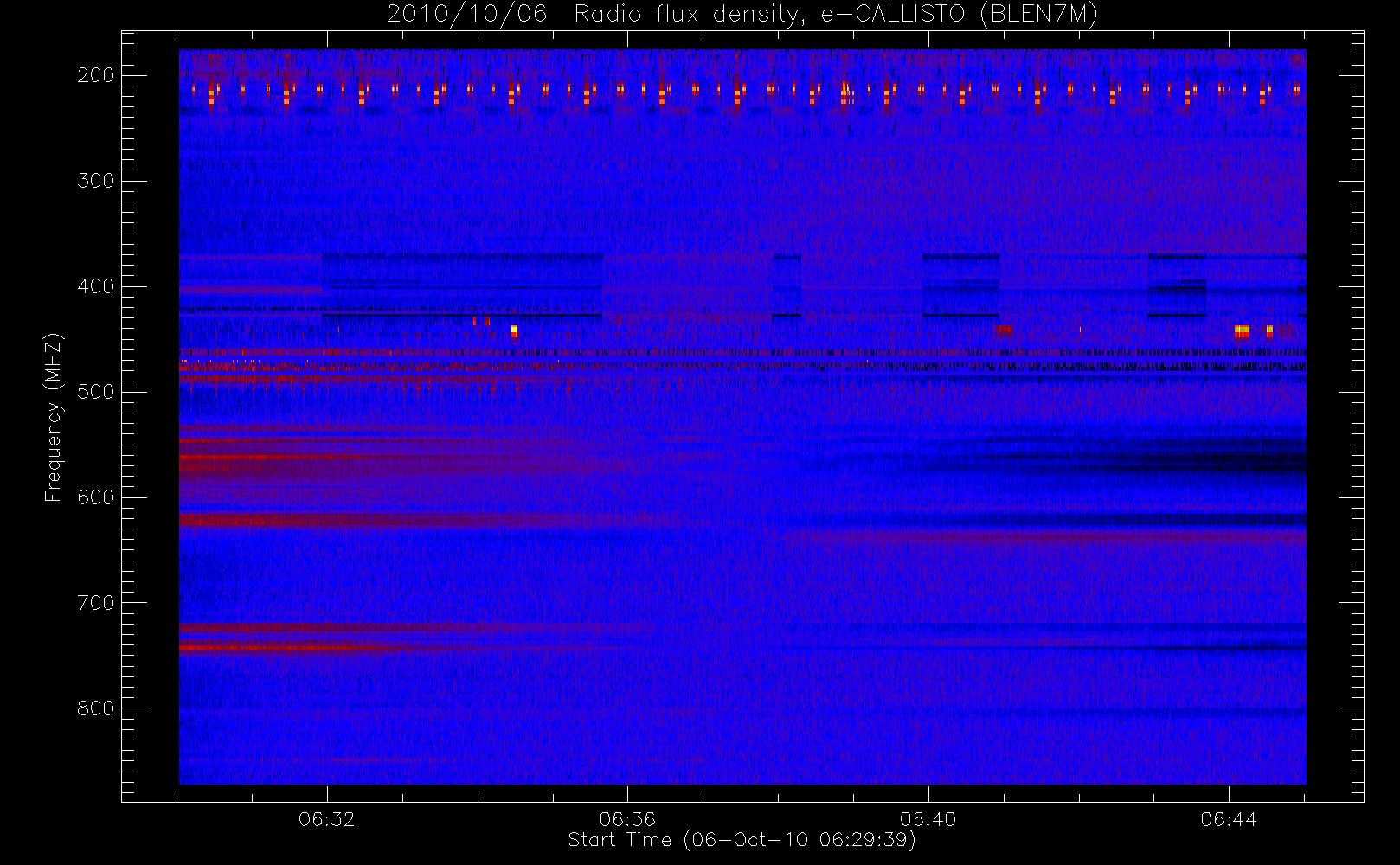1400x865 pixels.
Task: Click the 06:32 time tick label
Action: coord(327,819)
